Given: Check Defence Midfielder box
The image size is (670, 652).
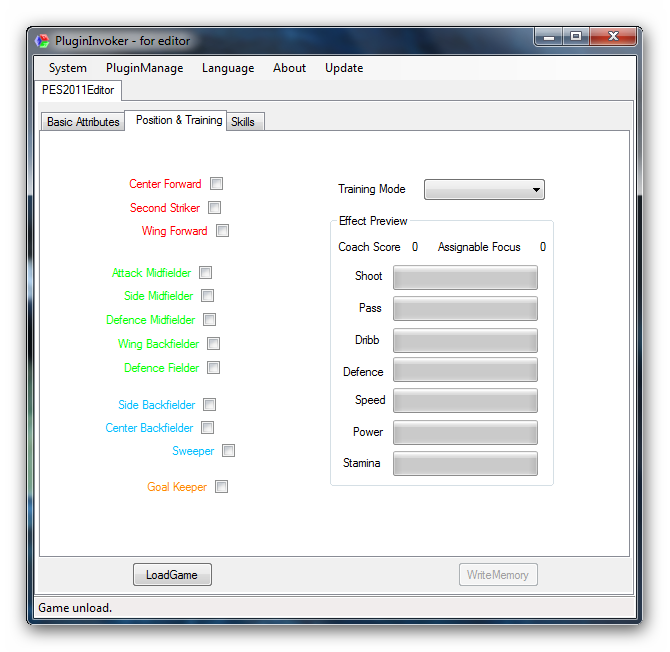Looking at the screenshot, I should pyautogui.click(x=209, y=320).
